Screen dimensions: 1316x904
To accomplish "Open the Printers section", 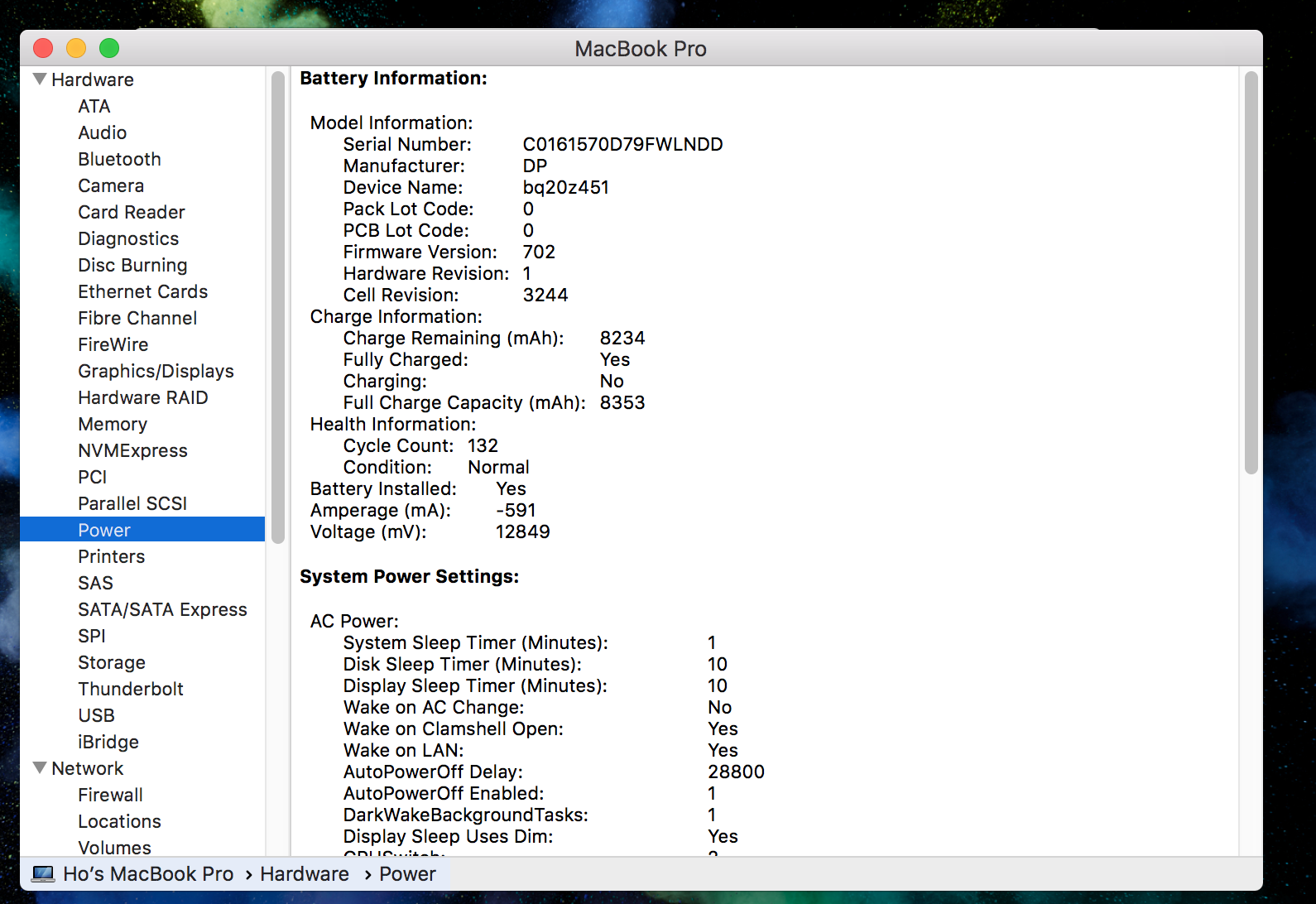I will [x=112, y=556].
